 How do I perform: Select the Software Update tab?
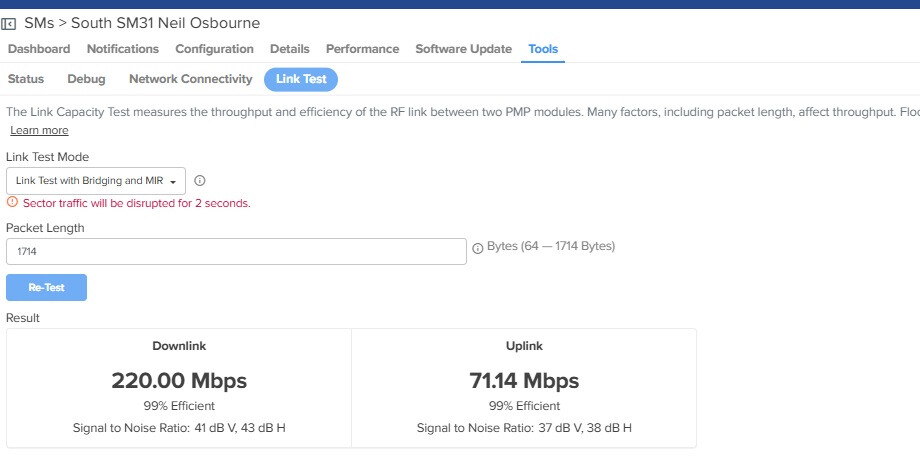(463, 49)
